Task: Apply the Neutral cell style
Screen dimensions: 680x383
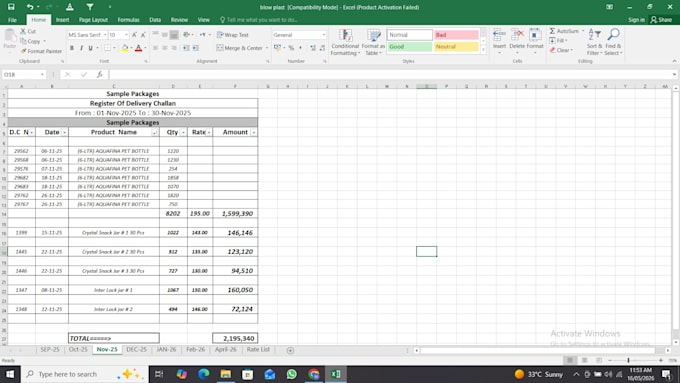Action: pyautogui.click(x=456, y=46)
